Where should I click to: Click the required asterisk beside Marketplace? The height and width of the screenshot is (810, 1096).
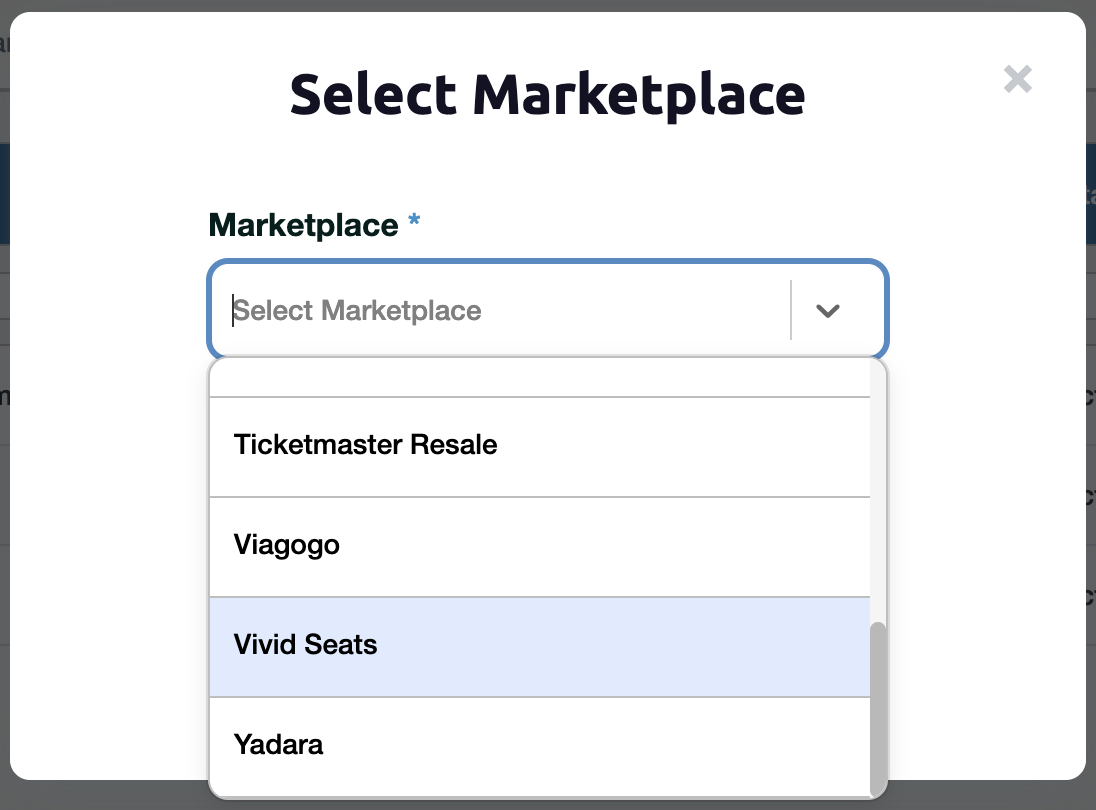tap(414, 222)
